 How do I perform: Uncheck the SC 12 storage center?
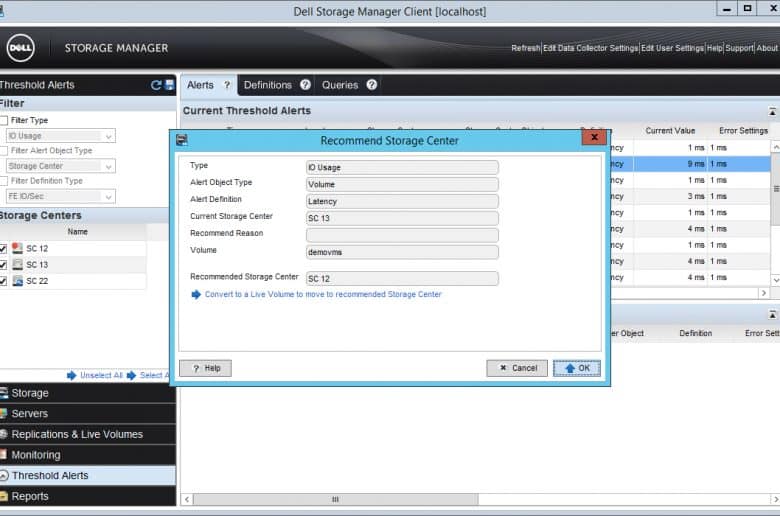click(x=3, y=248)
